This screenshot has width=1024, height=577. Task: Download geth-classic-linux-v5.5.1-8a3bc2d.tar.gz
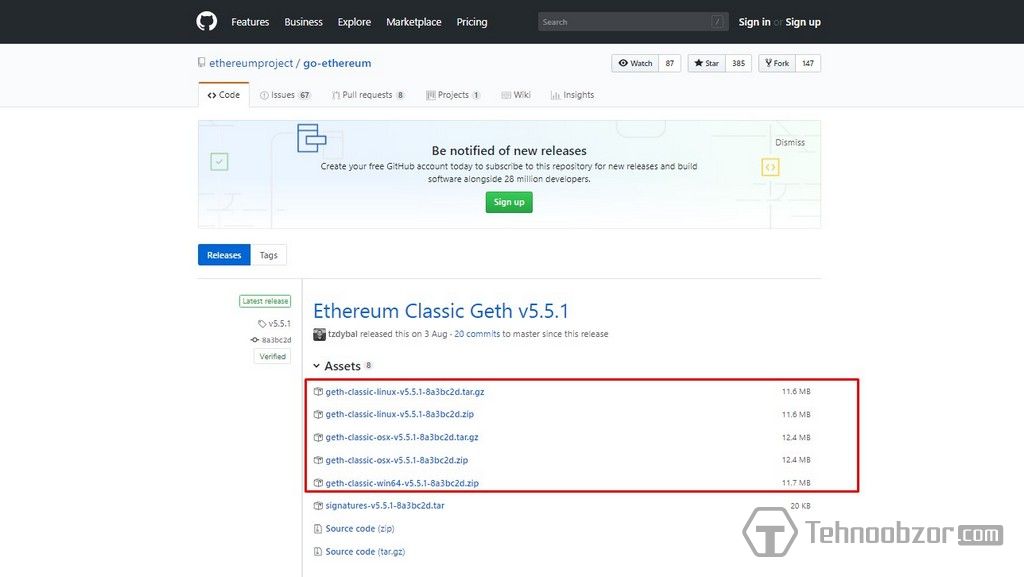click(405, 392)
